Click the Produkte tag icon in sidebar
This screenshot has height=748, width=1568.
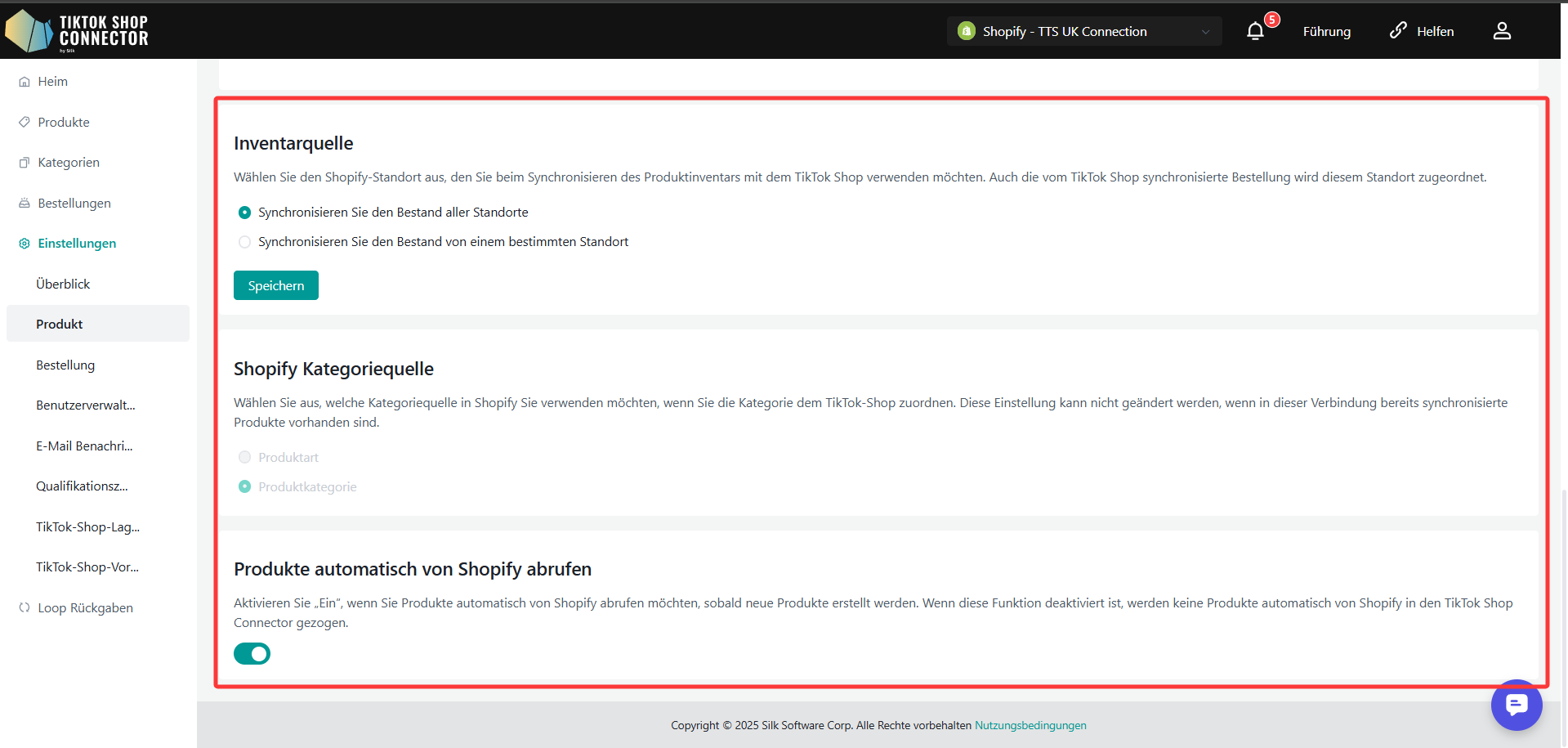[x=25, y=122]
